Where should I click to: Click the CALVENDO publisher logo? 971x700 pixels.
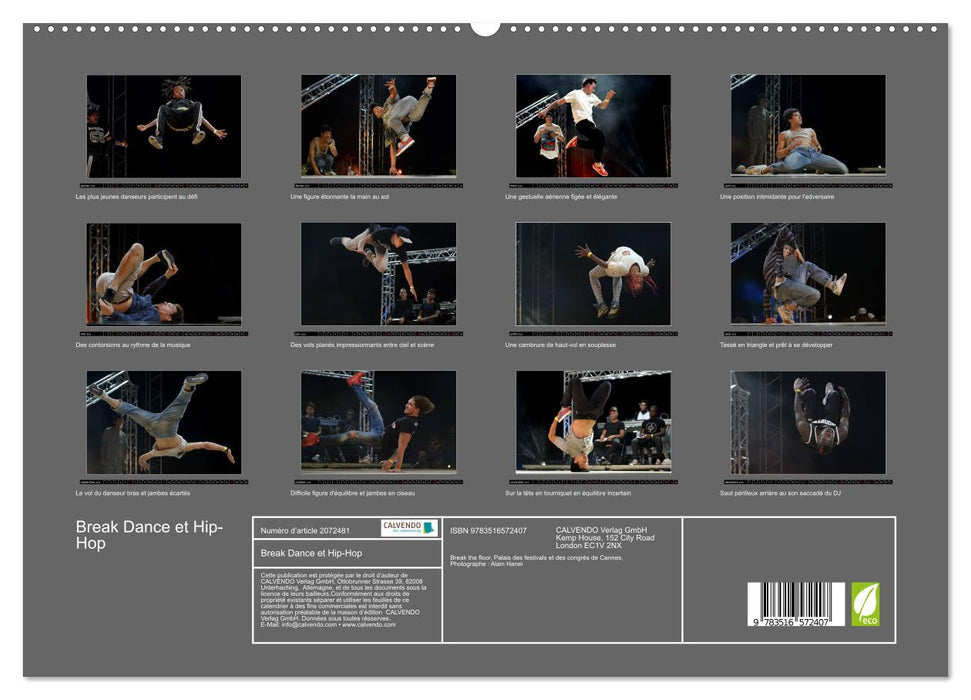click(405, 529)
